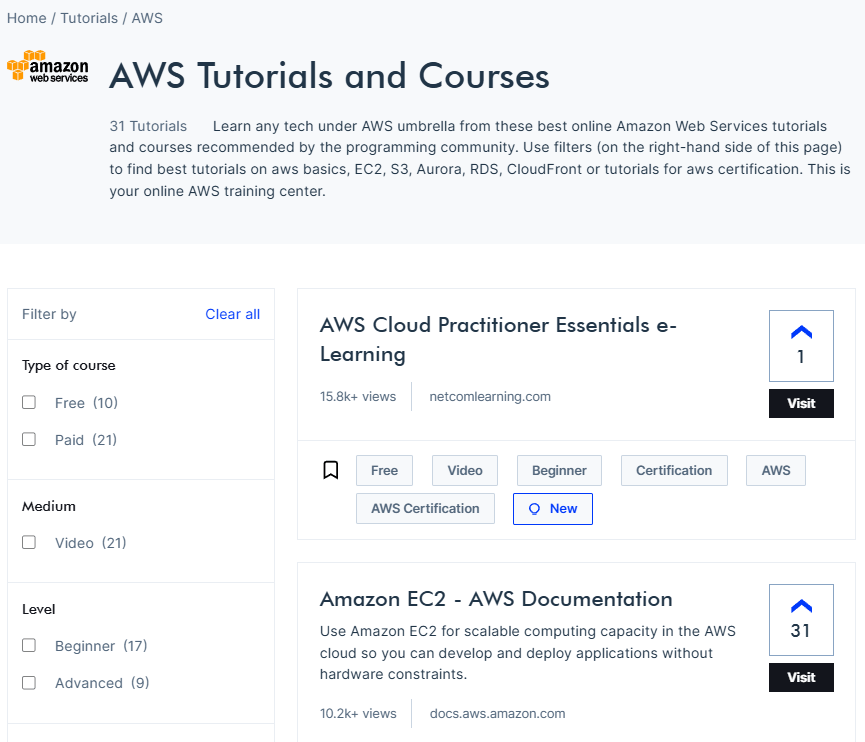Click Level filter heading
The width and height of the screenshot is (865, 742).
tap(39, 609)
